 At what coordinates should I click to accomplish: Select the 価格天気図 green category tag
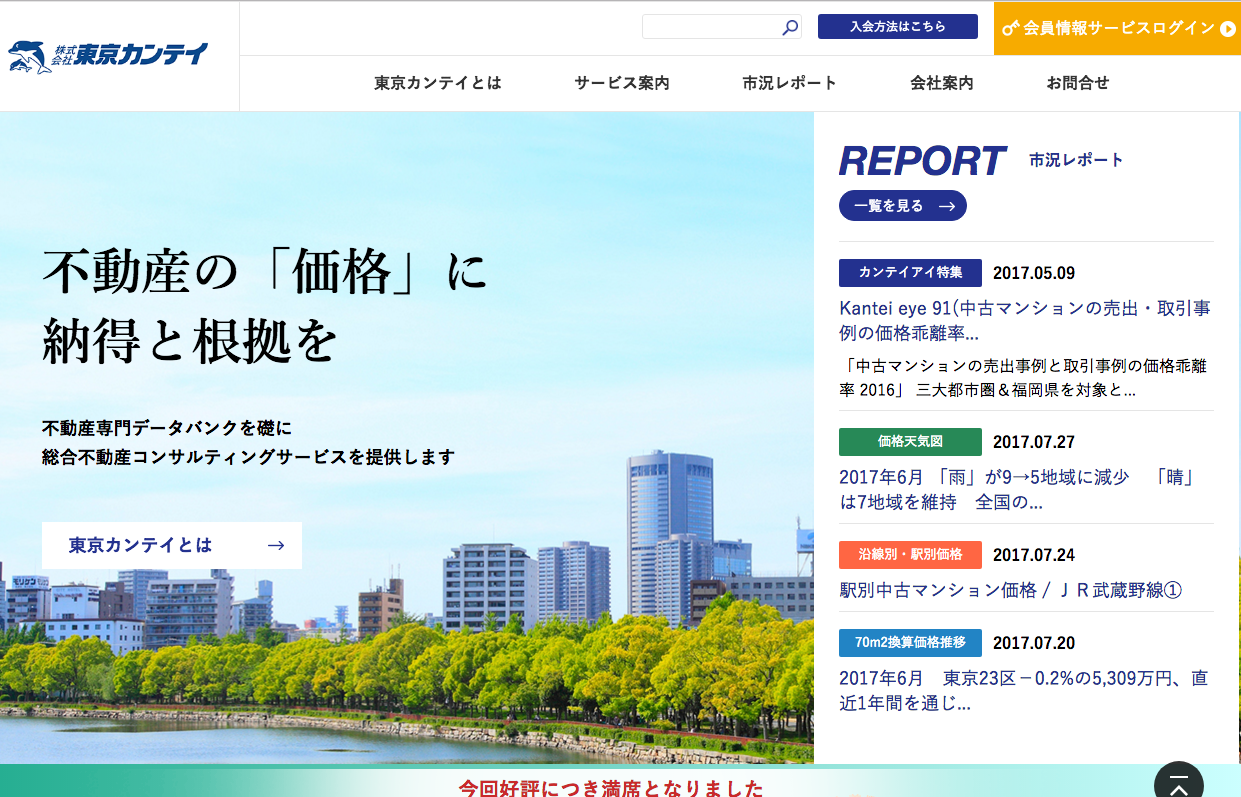click(910, 441)
